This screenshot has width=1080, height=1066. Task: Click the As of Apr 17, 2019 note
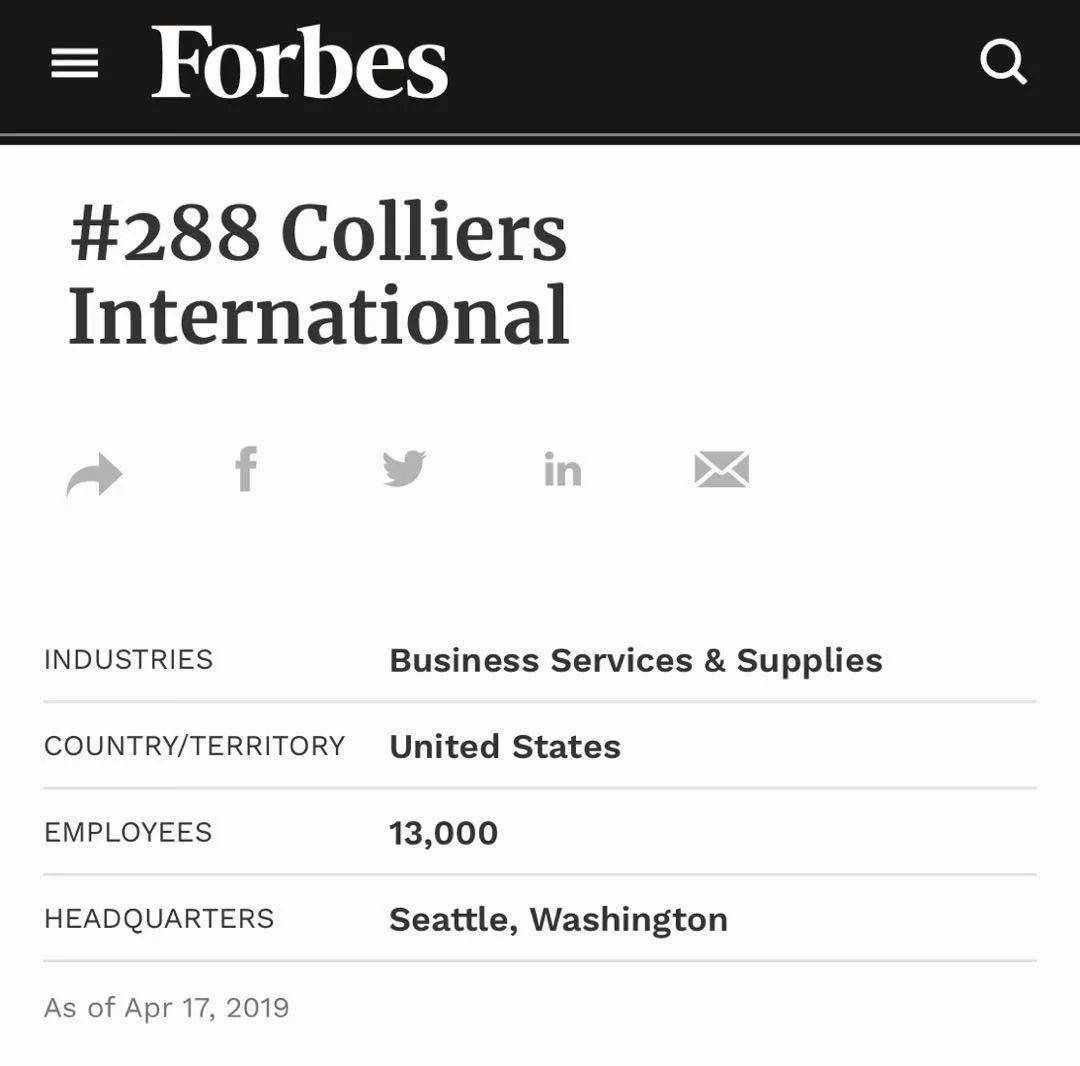click(x=167, y=1008)
